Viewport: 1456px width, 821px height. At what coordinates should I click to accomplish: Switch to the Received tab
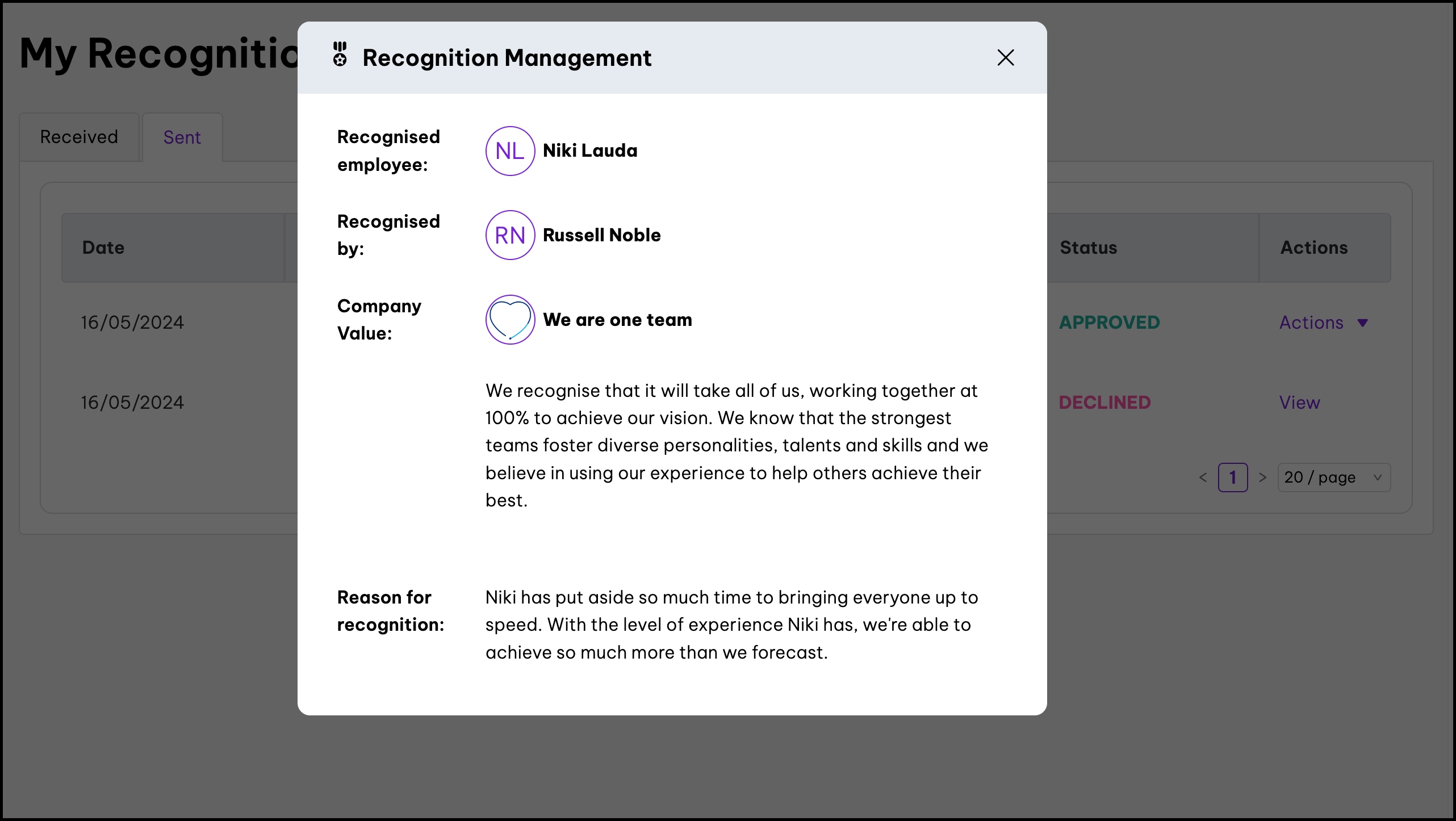[x=79, y=137]
